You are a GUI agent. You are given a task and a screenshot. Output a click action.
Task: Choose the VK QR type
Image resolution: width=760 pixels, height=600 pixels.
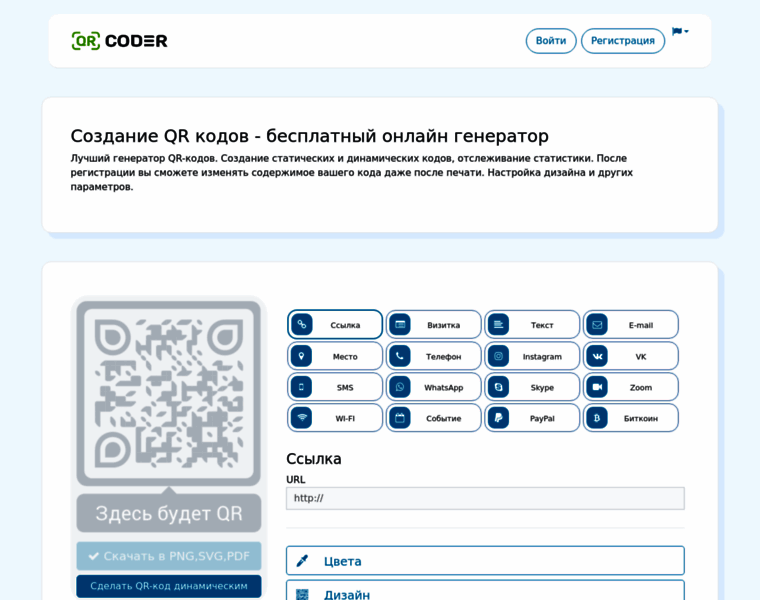point(631,356)
